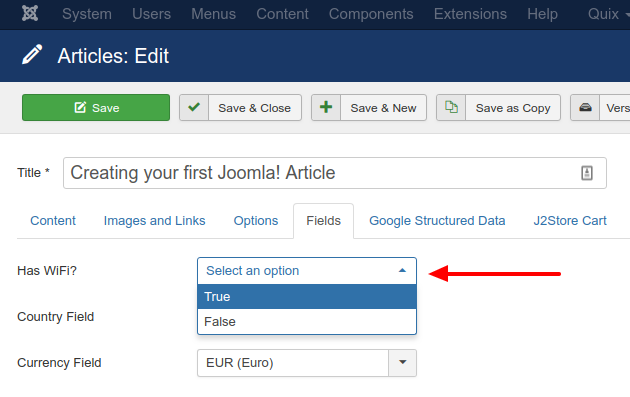Open the Users menu
The image size is (630, 397).
[x=151, y=14]
